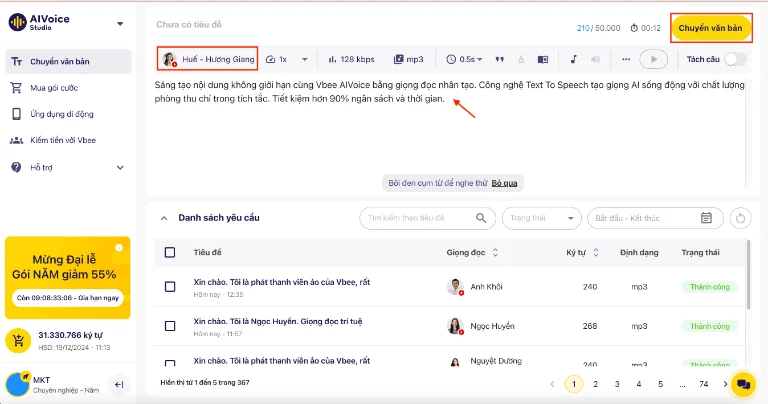
Task: Go to page 3
Action: (x=617, y=384)
